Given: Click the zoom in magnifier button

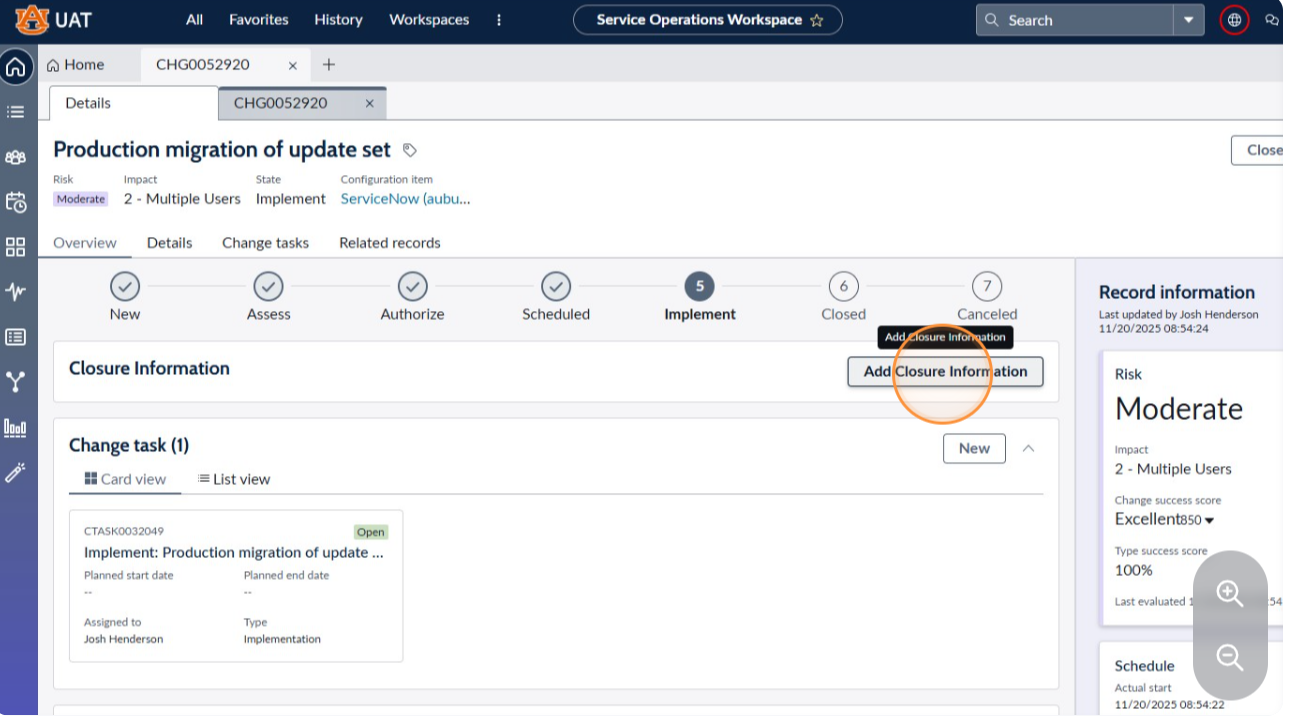Looking at the screenshot, I should [x=1230, y=593].
